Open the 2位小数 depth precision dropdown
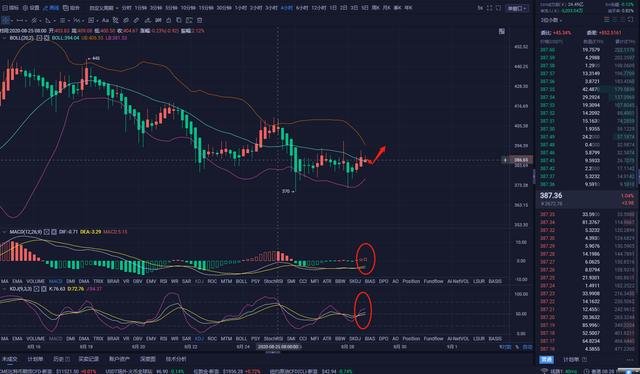The width and height of the screenshot is (640, 374). (x=551, y=20)
